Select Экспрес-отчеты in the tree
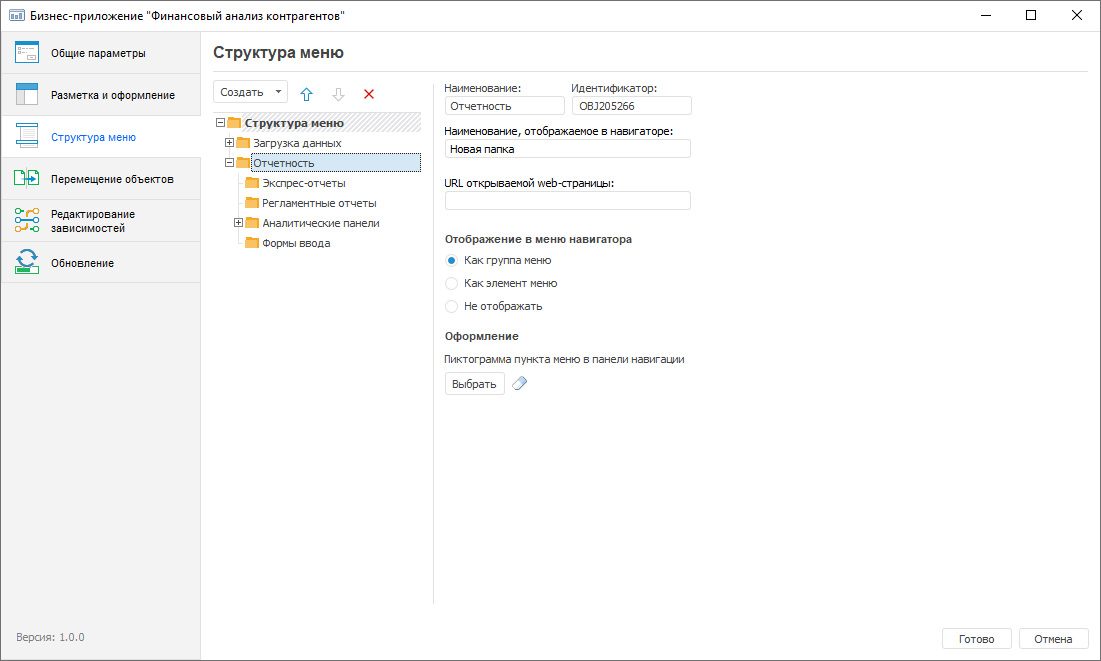Image resolution: width=1101 pixels, height=661 pixels. [x=303, y=183]
